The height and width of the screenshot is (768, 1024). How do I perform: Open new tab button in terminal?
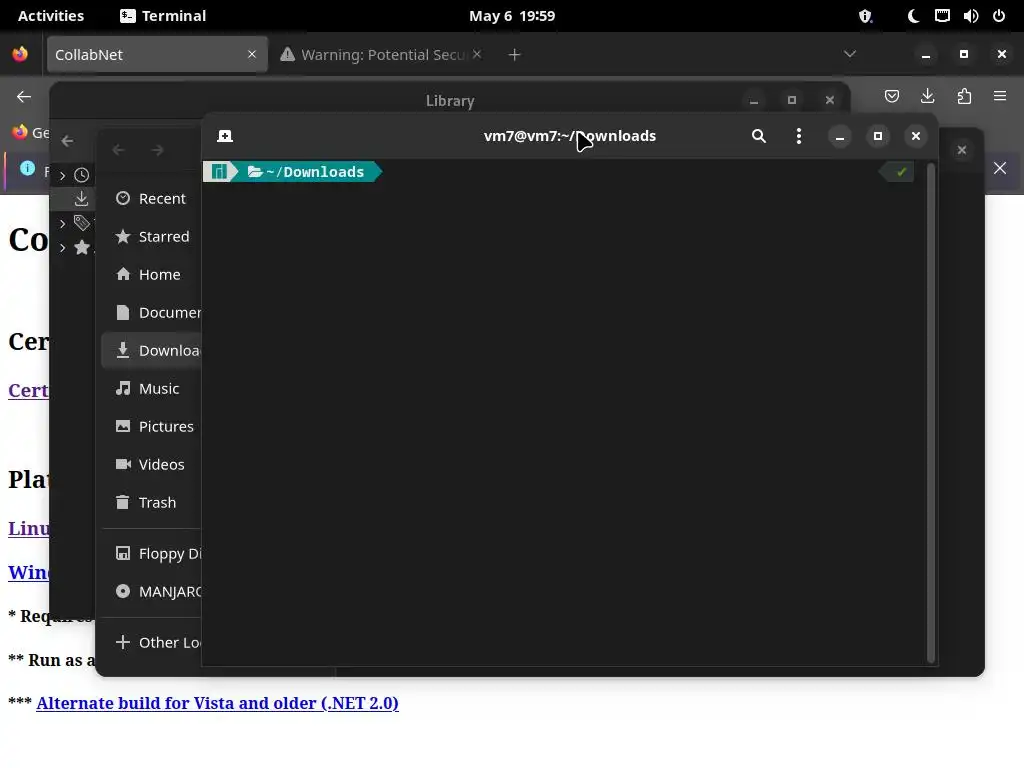(225, 136)
